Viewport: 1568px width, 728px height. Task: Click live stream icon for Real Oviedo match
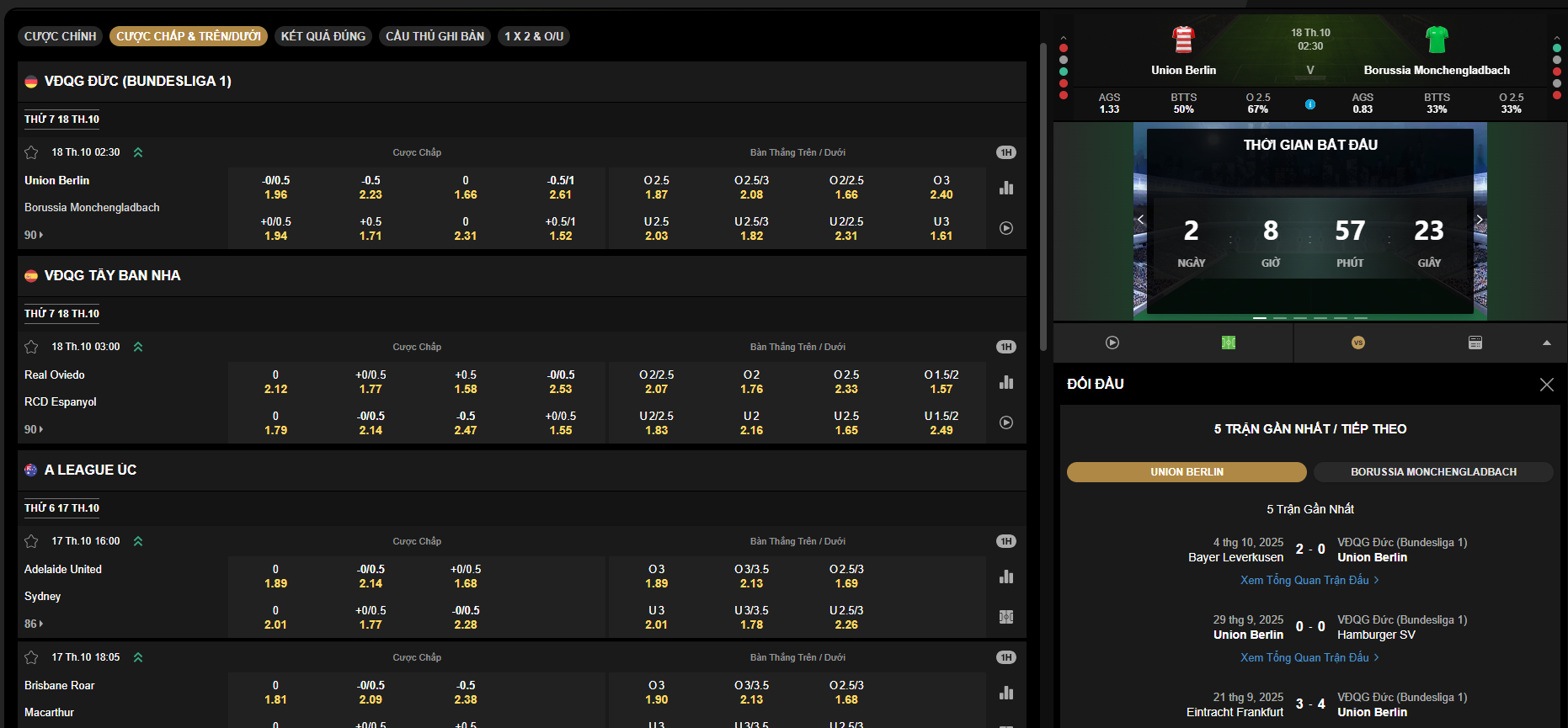[1006, 422]
